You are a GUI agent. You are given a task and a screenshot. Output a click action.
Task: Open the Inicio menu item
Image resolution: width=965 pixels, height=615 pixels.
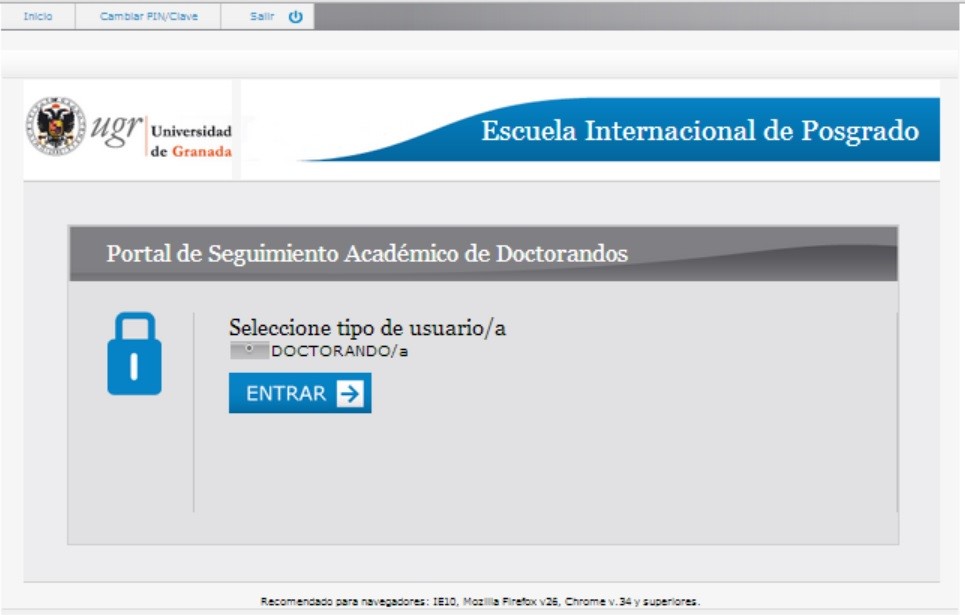click(x=38, y=16)
